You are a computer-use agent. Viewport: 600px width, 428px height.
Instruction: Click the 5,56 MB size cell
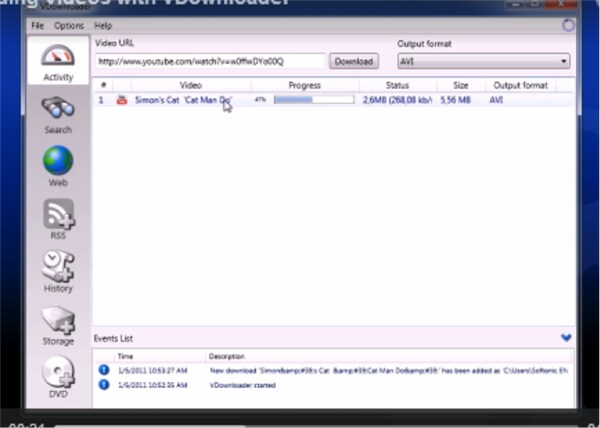(455, 100)
